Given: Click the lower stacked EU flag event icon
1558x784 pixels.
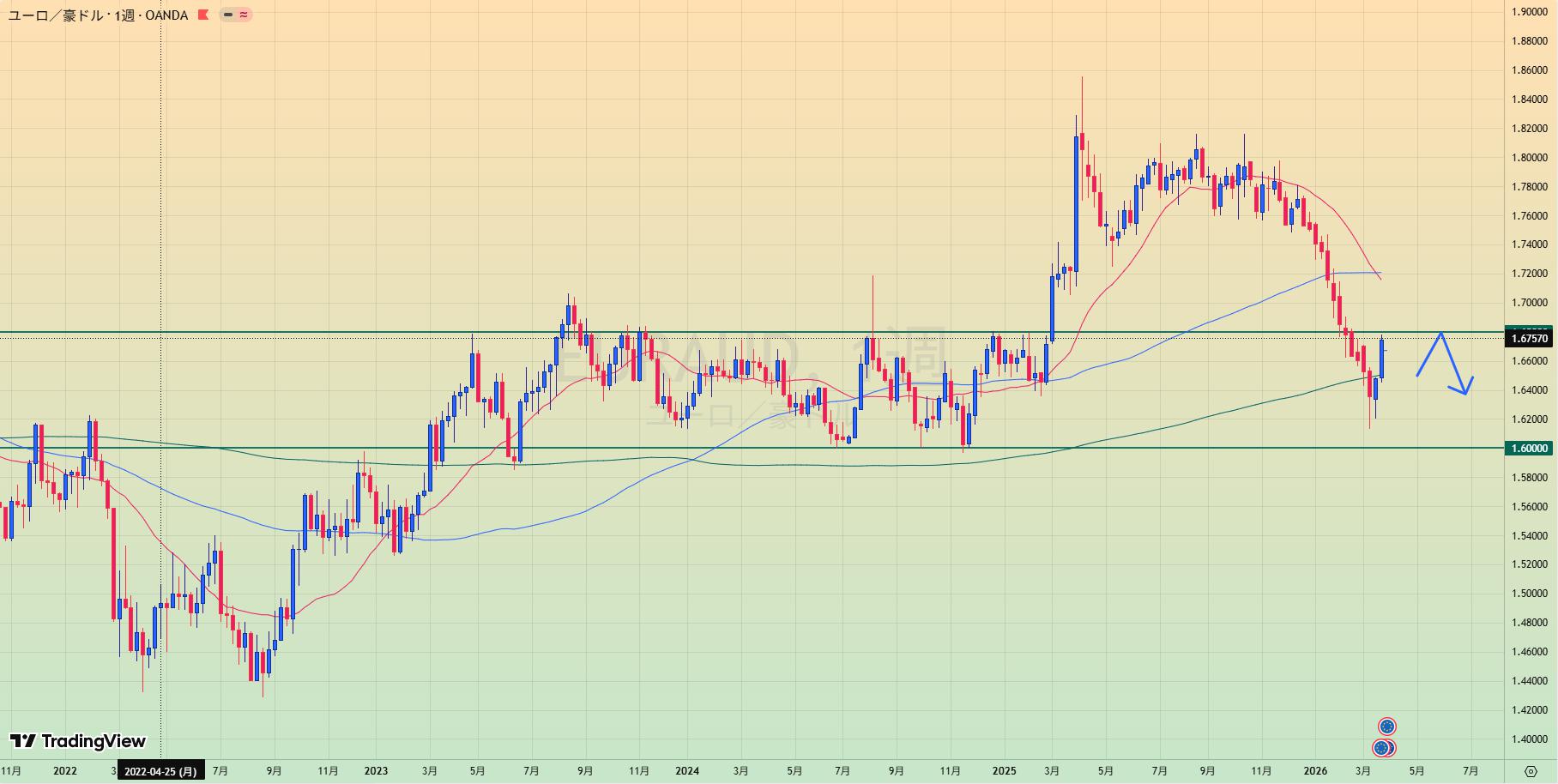Looking at the screenshot, I should pyautogui.click(x=1381, y=748).
